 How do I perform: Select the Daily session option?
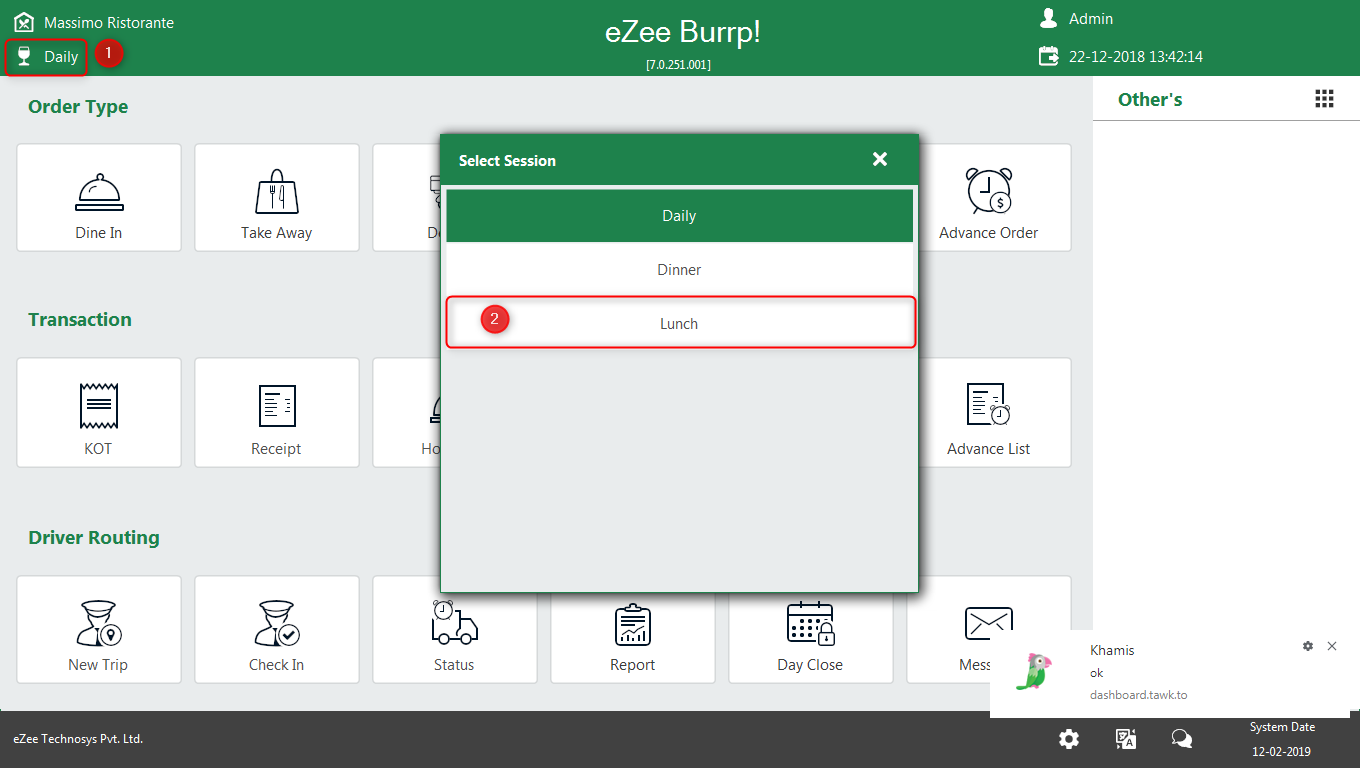pos(679,215)
